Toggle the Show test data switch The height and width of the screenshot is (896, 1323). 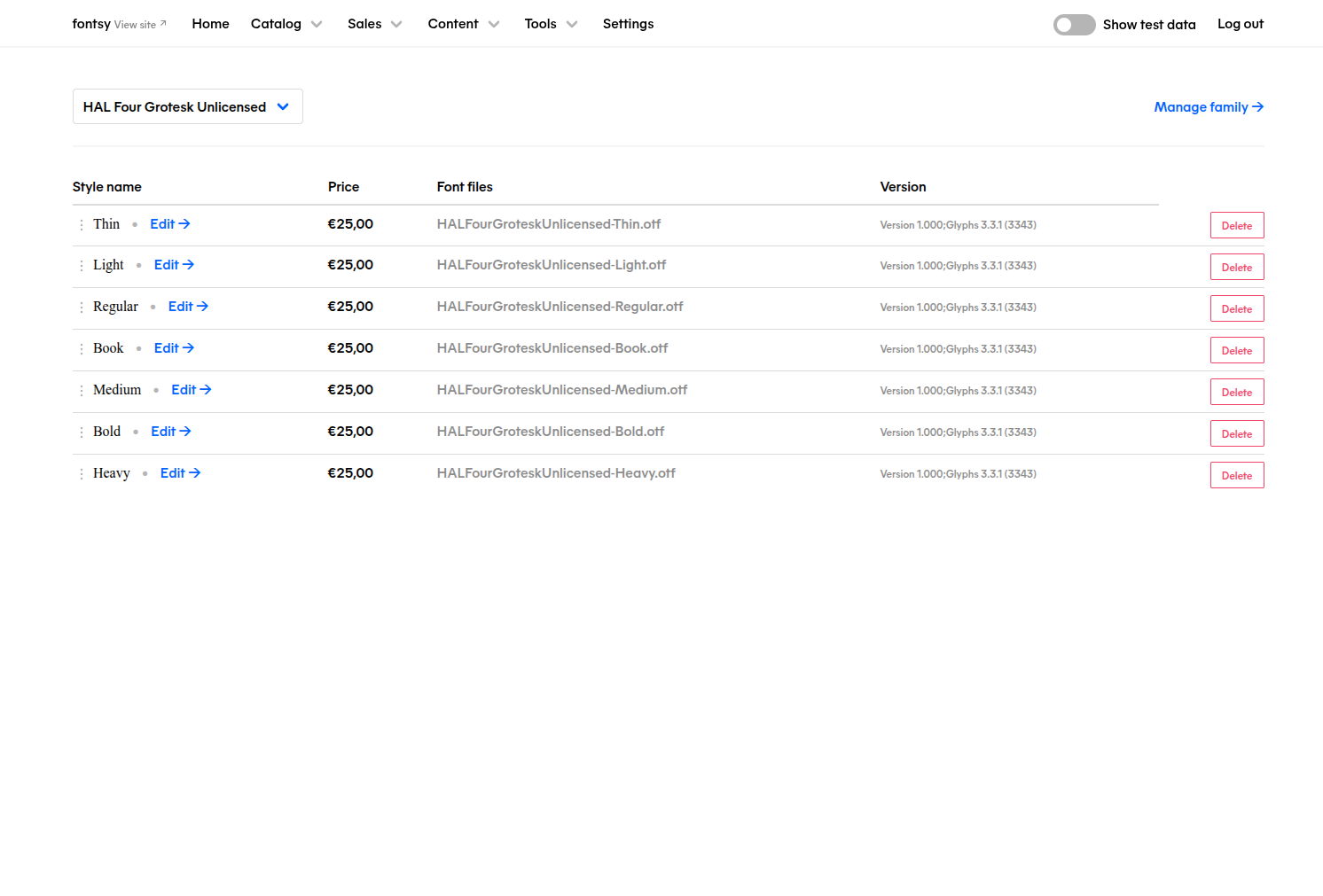[1074, 25]
